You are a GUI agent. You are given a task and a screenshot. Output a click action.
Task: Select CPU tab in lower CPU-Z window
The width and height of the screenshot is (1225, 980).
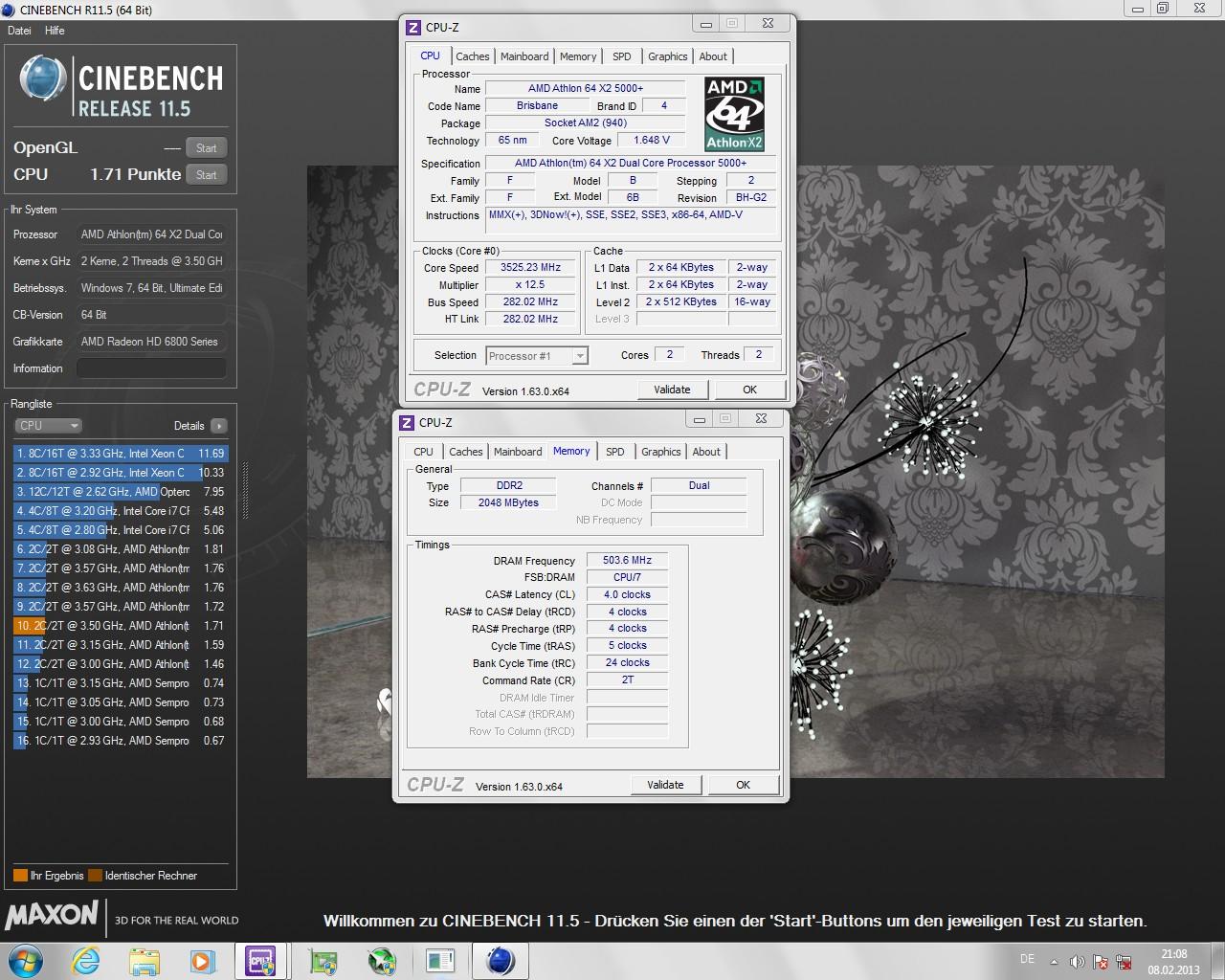click(423, 452)
